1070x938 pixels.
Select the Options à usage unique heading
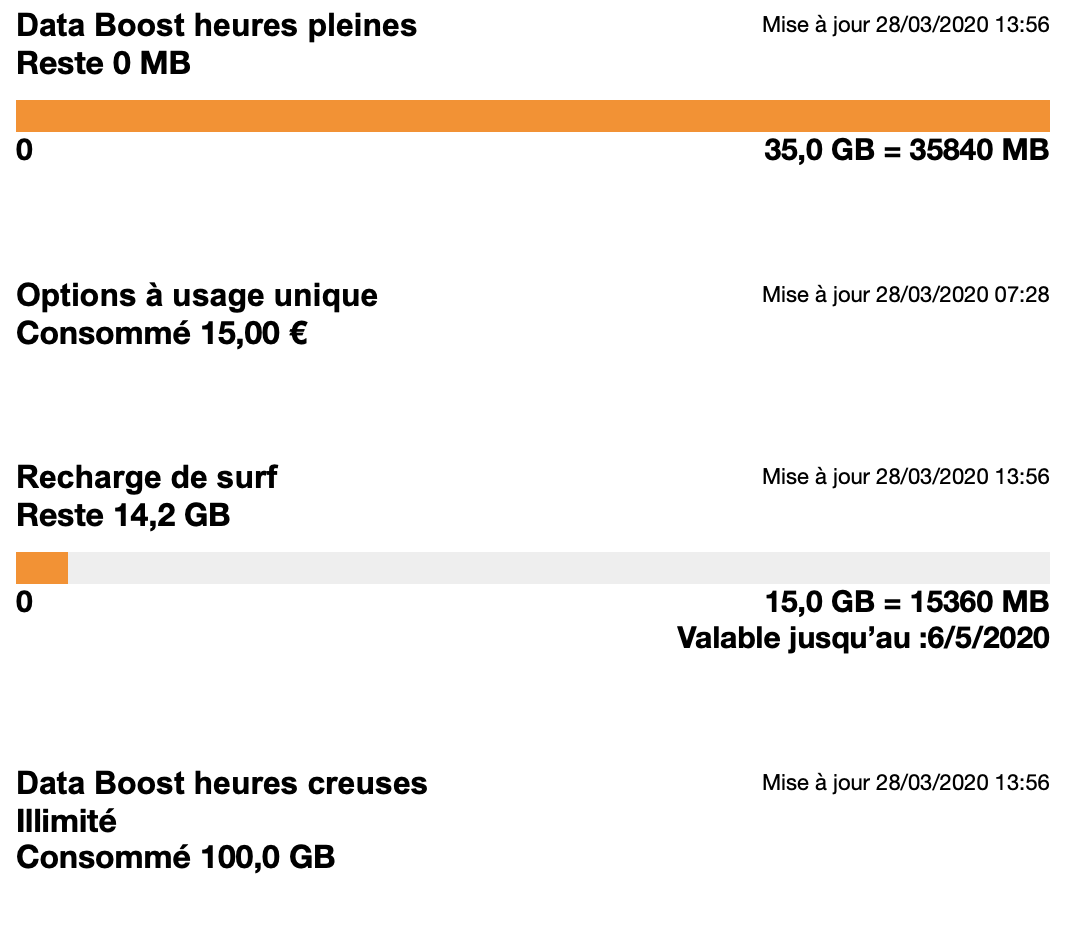[197, 296]
